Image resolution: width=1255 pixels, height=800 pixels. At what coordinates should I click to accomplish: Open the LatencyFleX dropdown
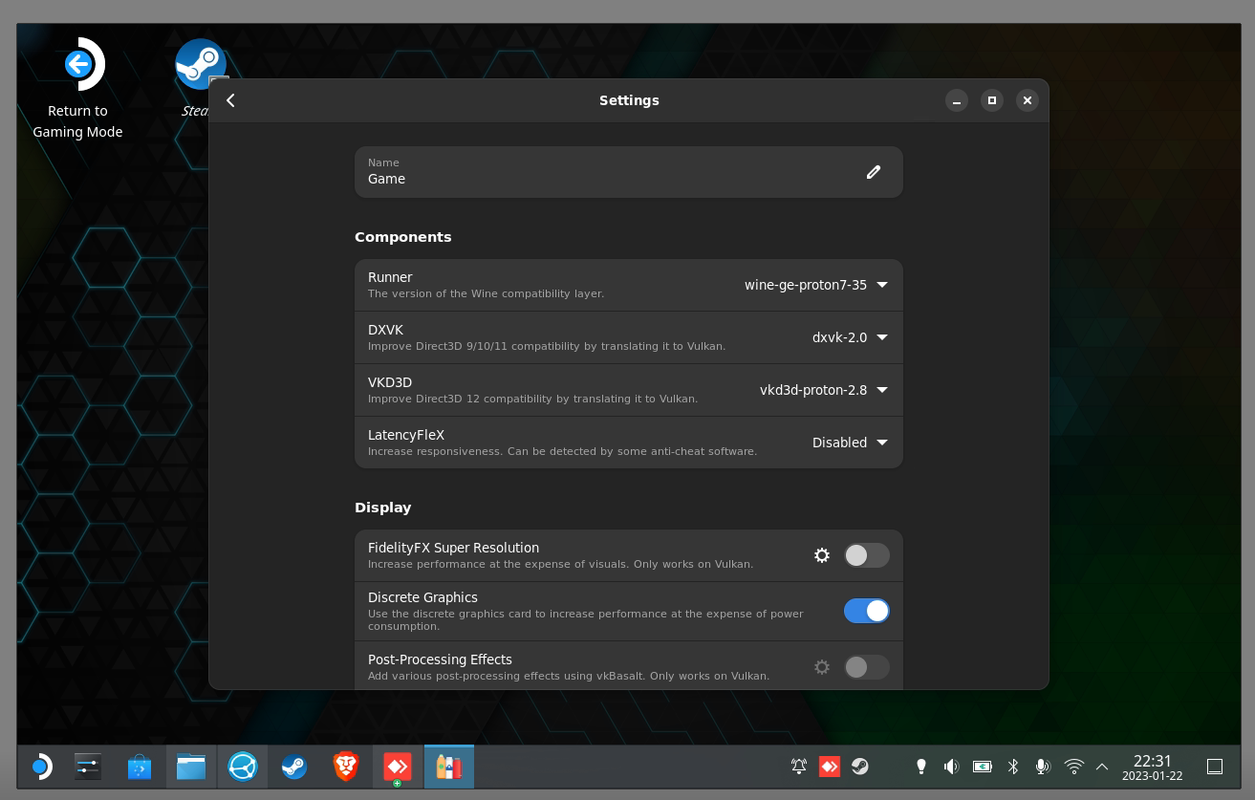tap(850, 443)
